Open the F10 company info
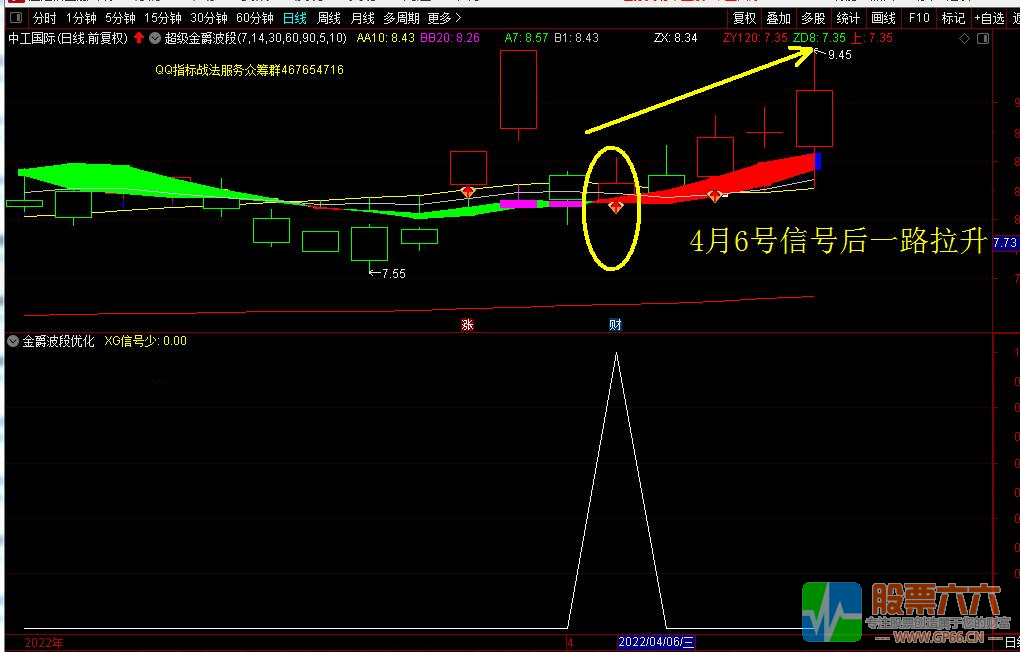This screenshot has width=1020, height=652. pyautogui.click(x=919, y=18)
